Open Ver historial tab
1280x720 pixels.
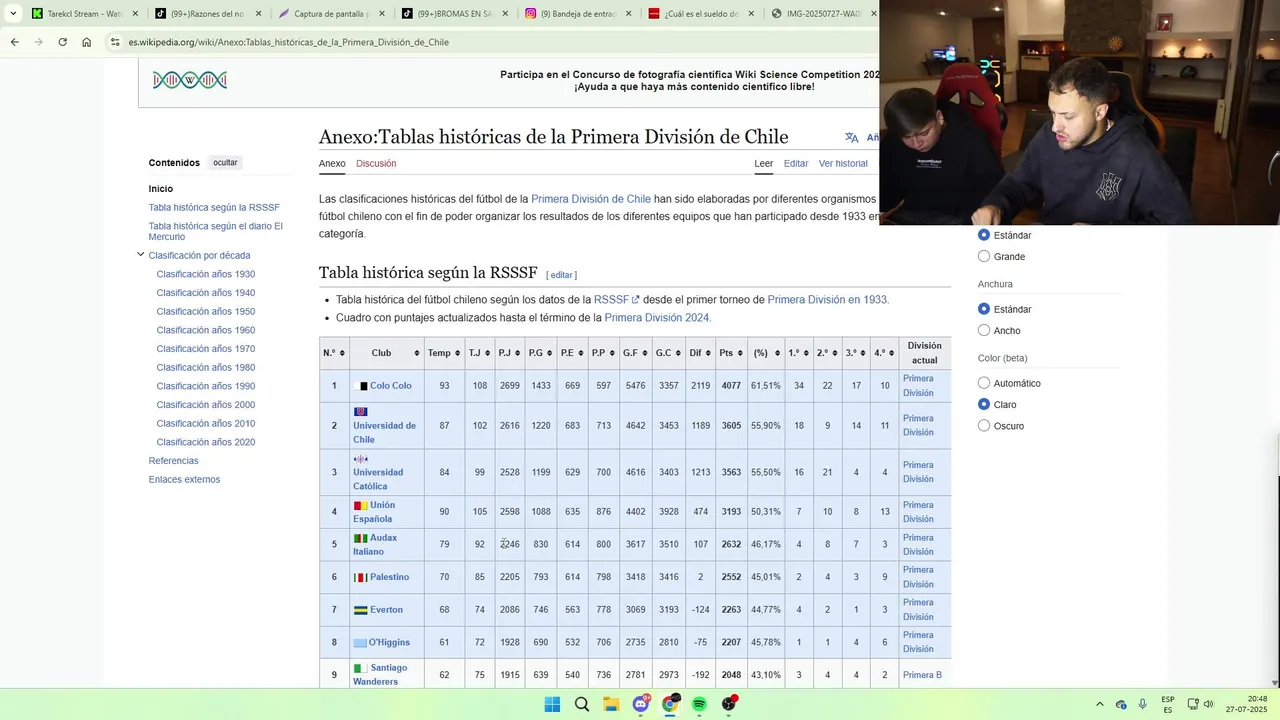(x=843, y=164)
